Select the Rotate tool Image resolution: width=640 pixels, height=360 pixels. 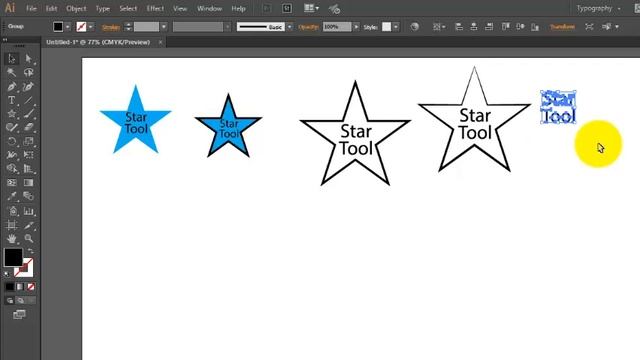coord(11,141)
